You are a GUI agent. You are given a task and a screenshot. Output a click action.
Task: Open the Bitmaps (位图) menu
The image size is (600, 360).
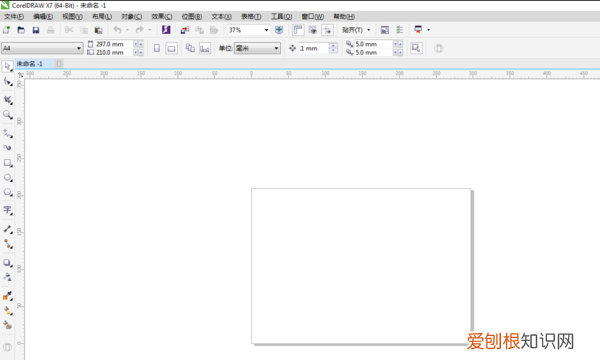click(191, 16)
